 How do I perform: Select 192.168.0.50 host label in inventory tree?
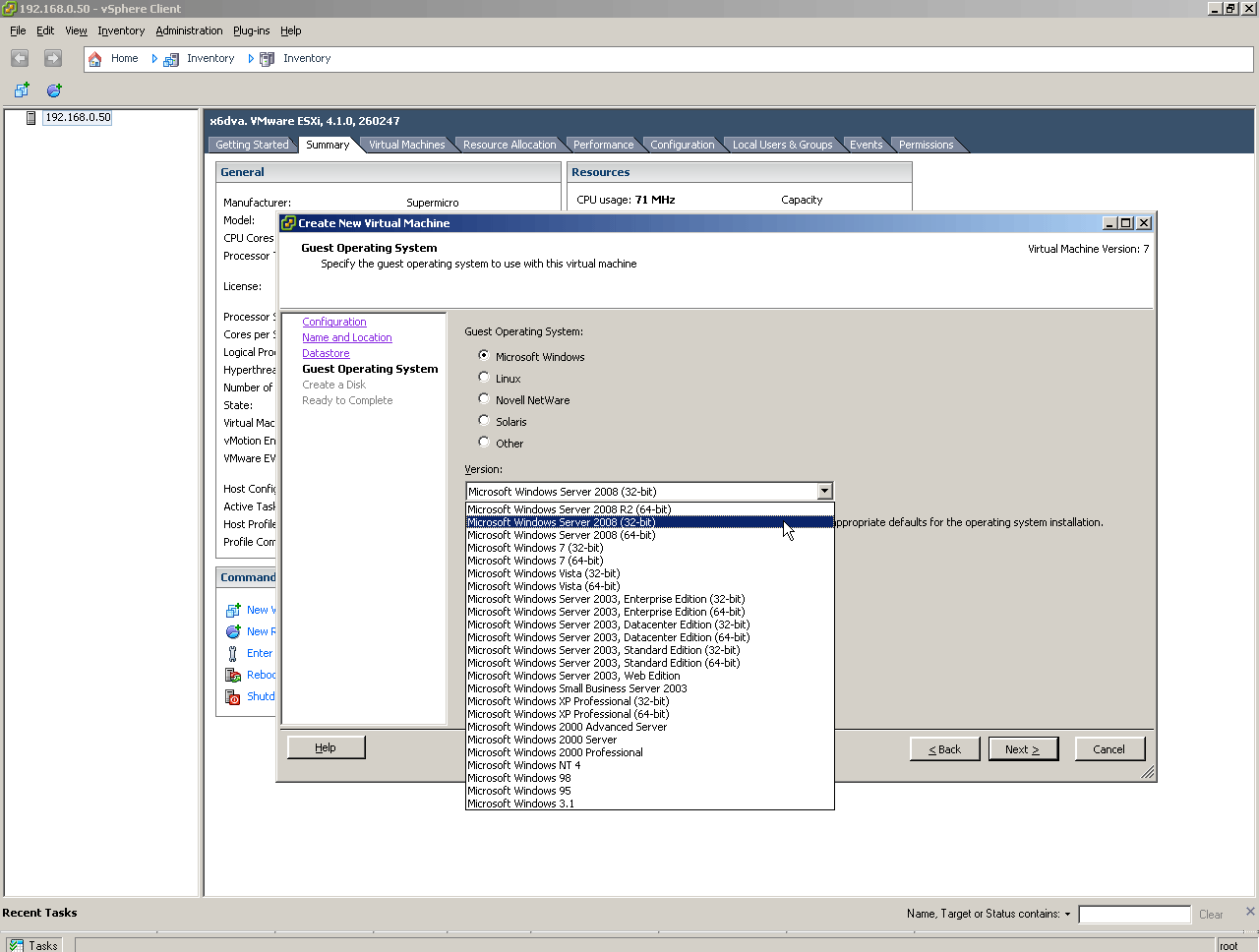(x=78, y=118)
